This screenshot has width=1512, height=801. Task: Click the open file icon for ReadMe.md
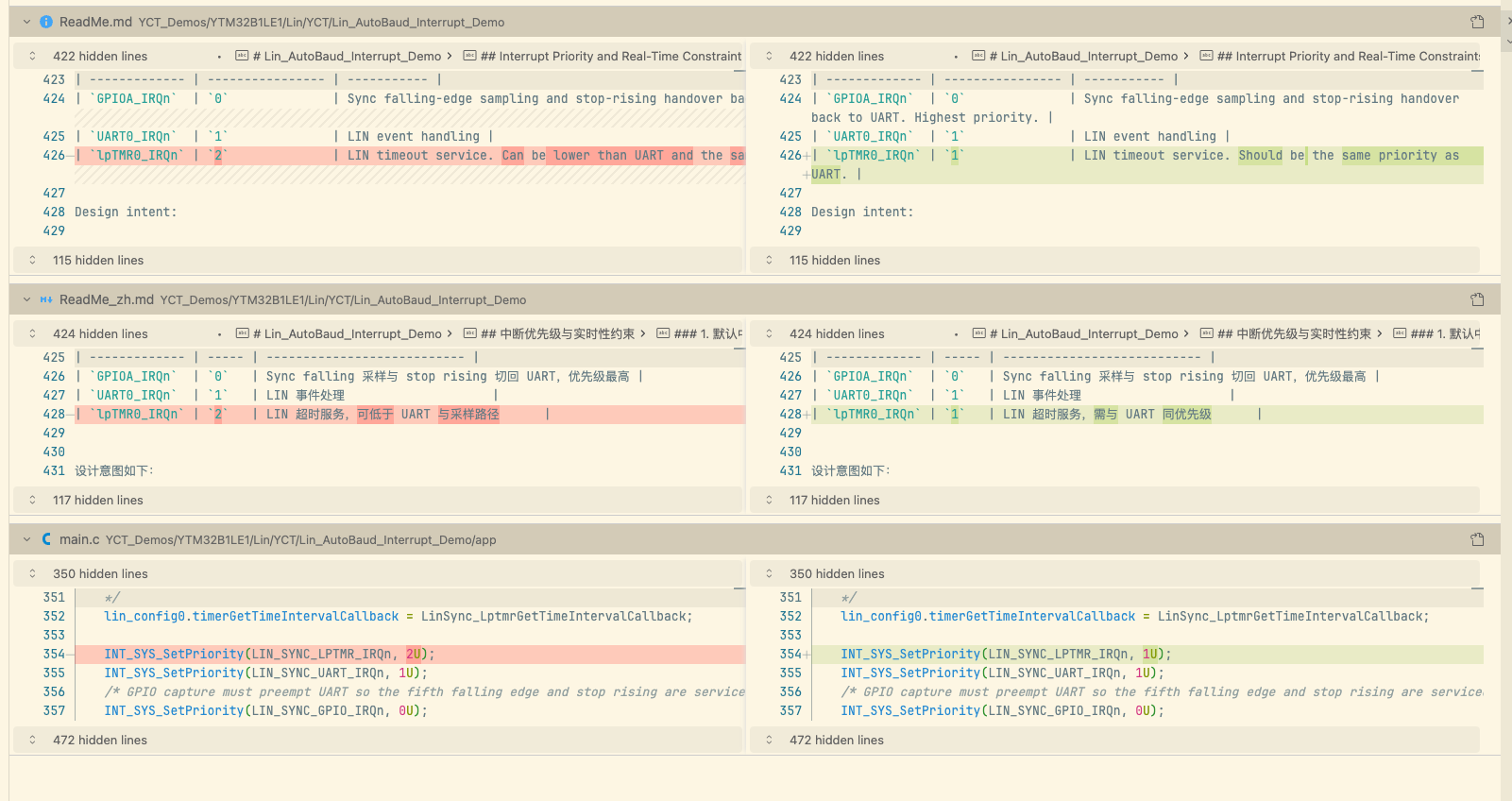point(1477,22)
